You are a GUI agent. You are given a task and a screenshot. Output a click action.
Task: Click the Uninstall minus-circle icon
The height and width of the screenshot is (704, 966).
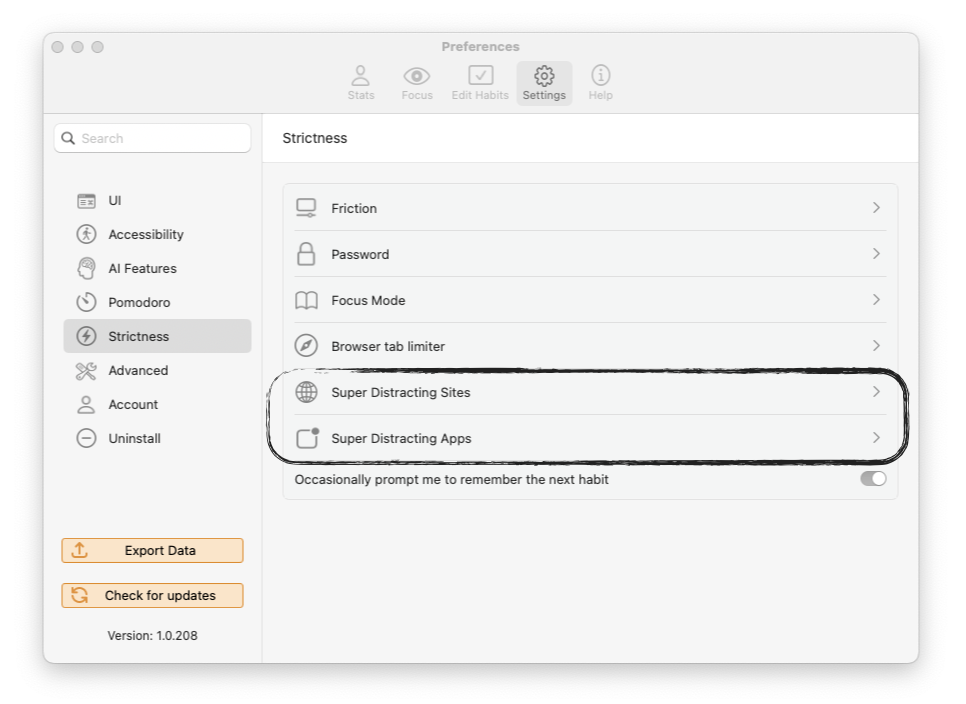tap(86, 439)
